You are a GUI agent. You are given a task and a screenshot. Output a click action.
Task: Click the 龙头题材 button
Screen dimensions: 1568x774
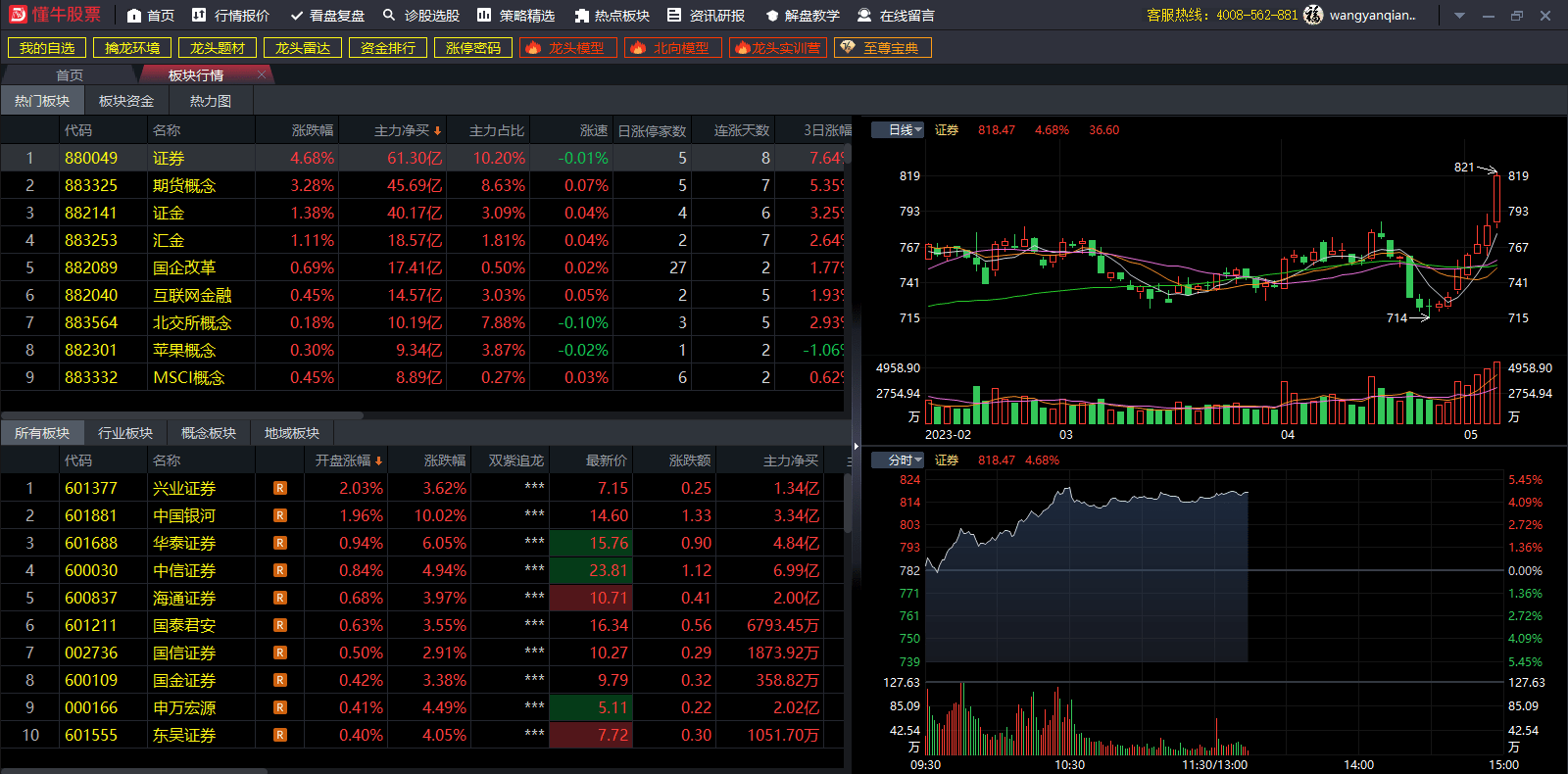(218, 48)
